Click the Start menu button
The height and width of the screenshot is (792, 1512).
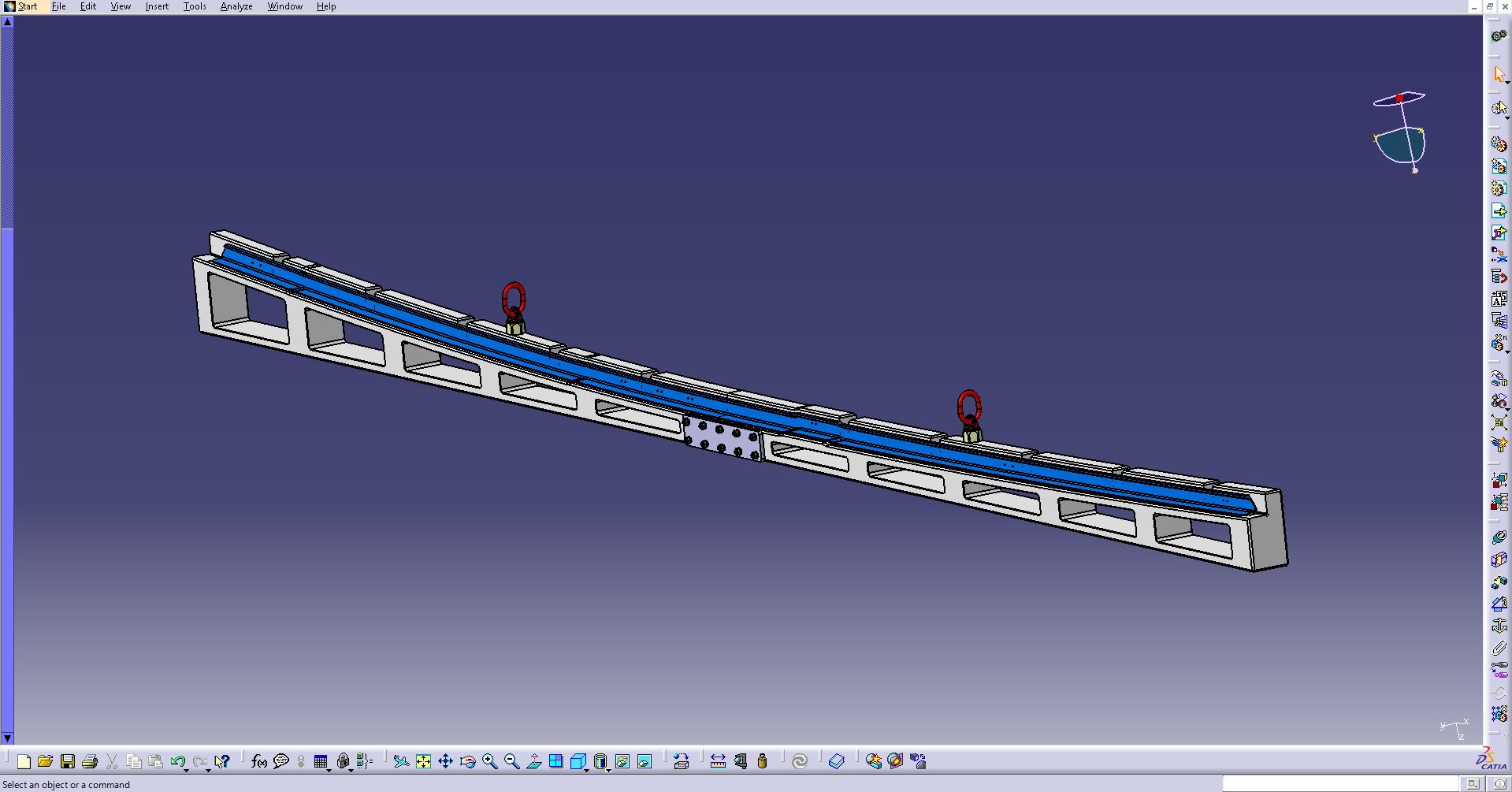point(21,6)
